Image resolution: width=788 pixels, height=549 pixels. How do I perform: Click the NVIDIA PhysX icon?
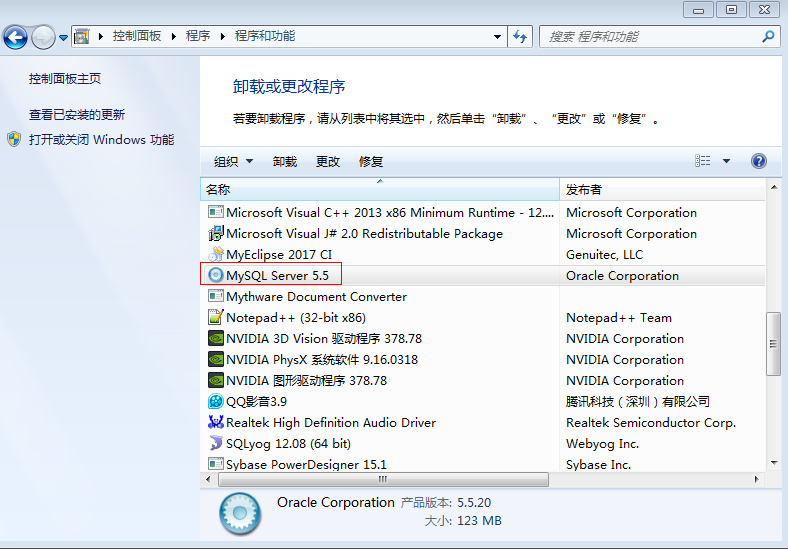click(x=216, y=359)
